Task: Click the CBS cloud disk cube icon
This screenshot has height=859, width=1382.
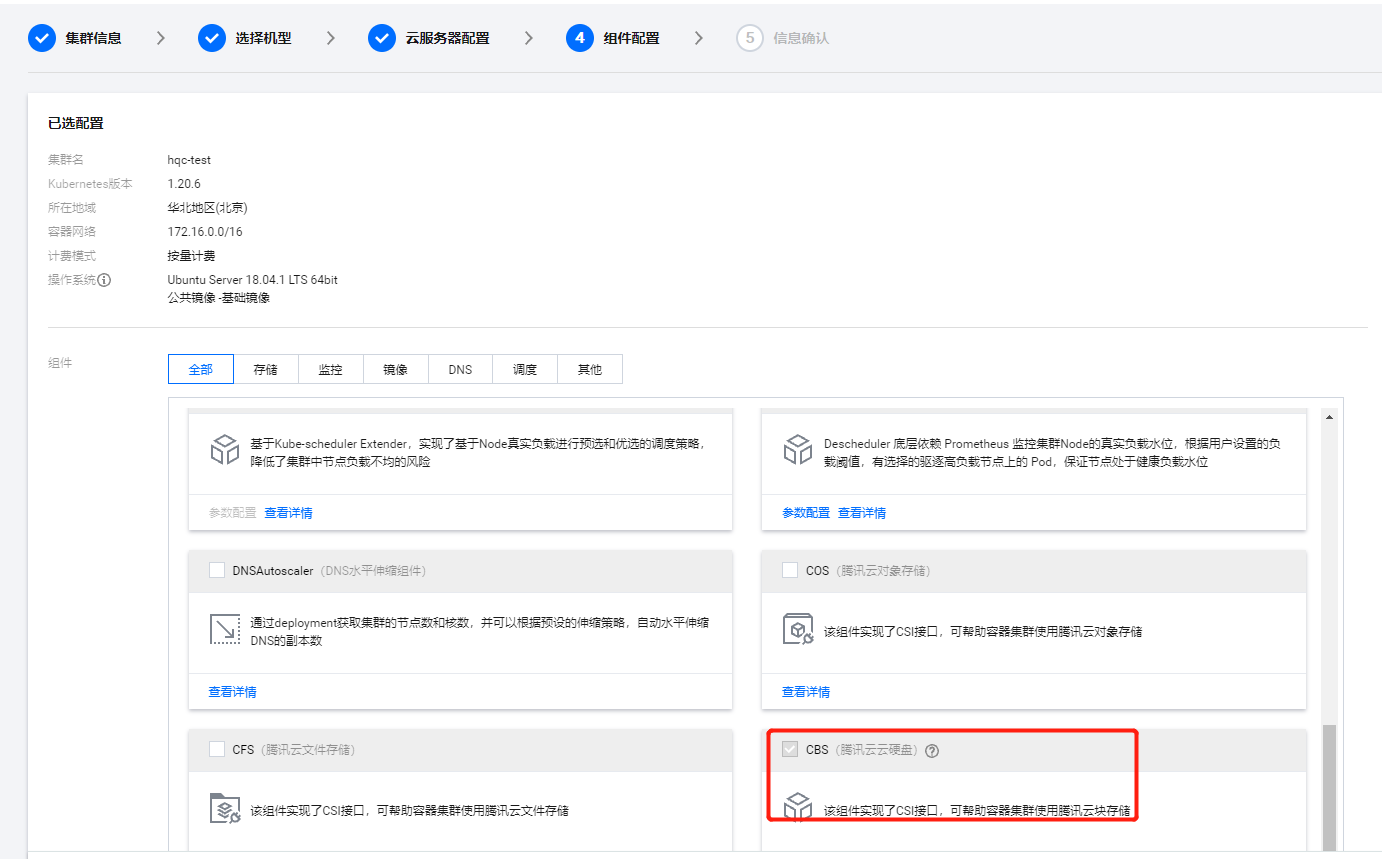Action: (797, 808)
